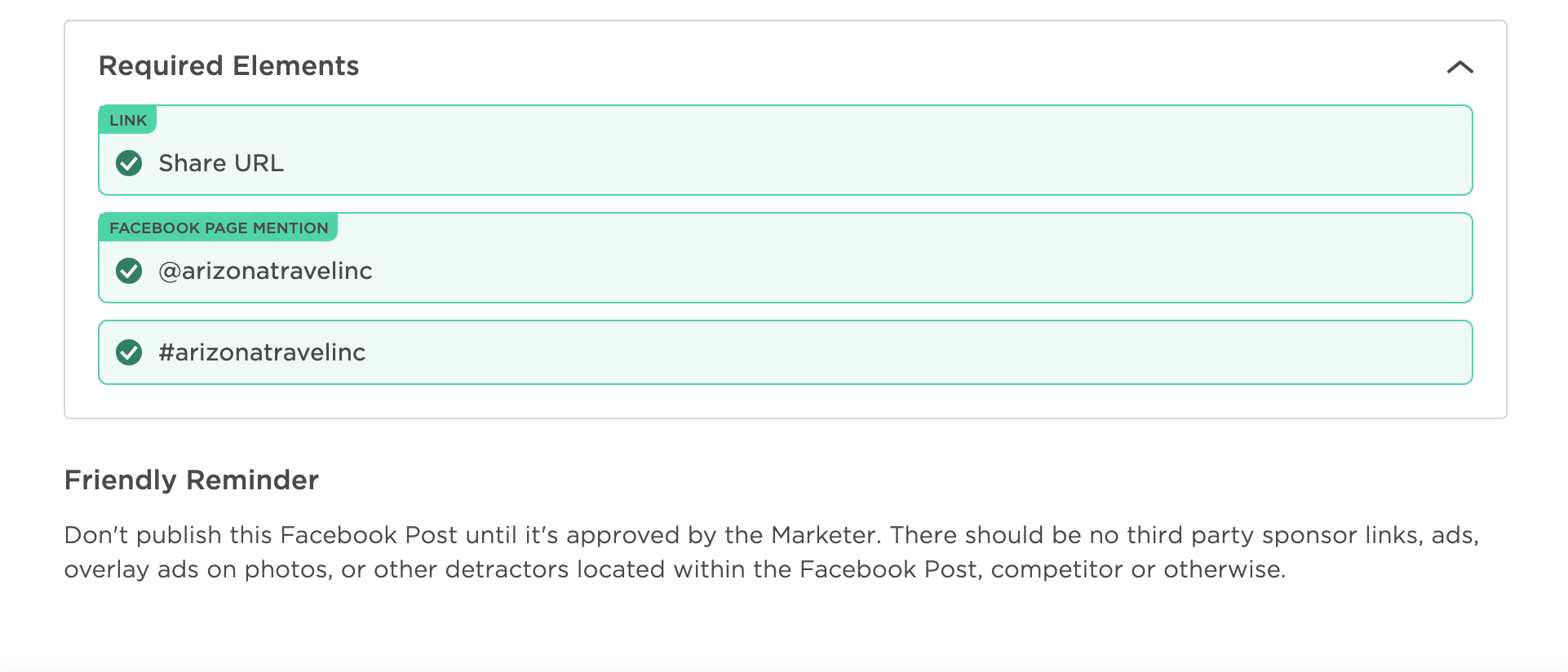Screen dimensions: 1568x672
Task: Click the green checkmark beside Share URL
Action: point(129,163)
